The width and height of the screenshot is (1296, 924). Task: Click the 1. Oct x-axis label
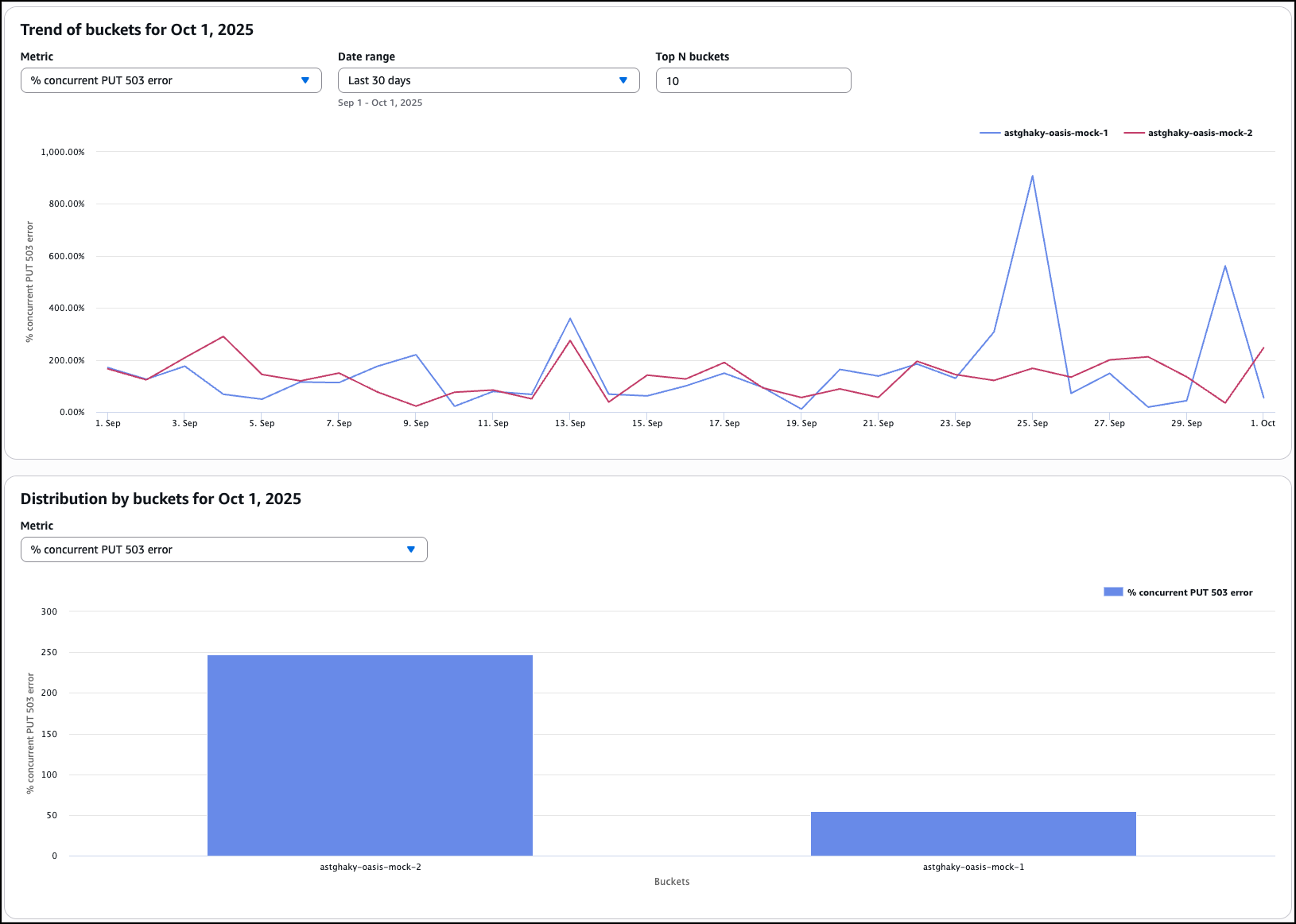pos(1263,423)
